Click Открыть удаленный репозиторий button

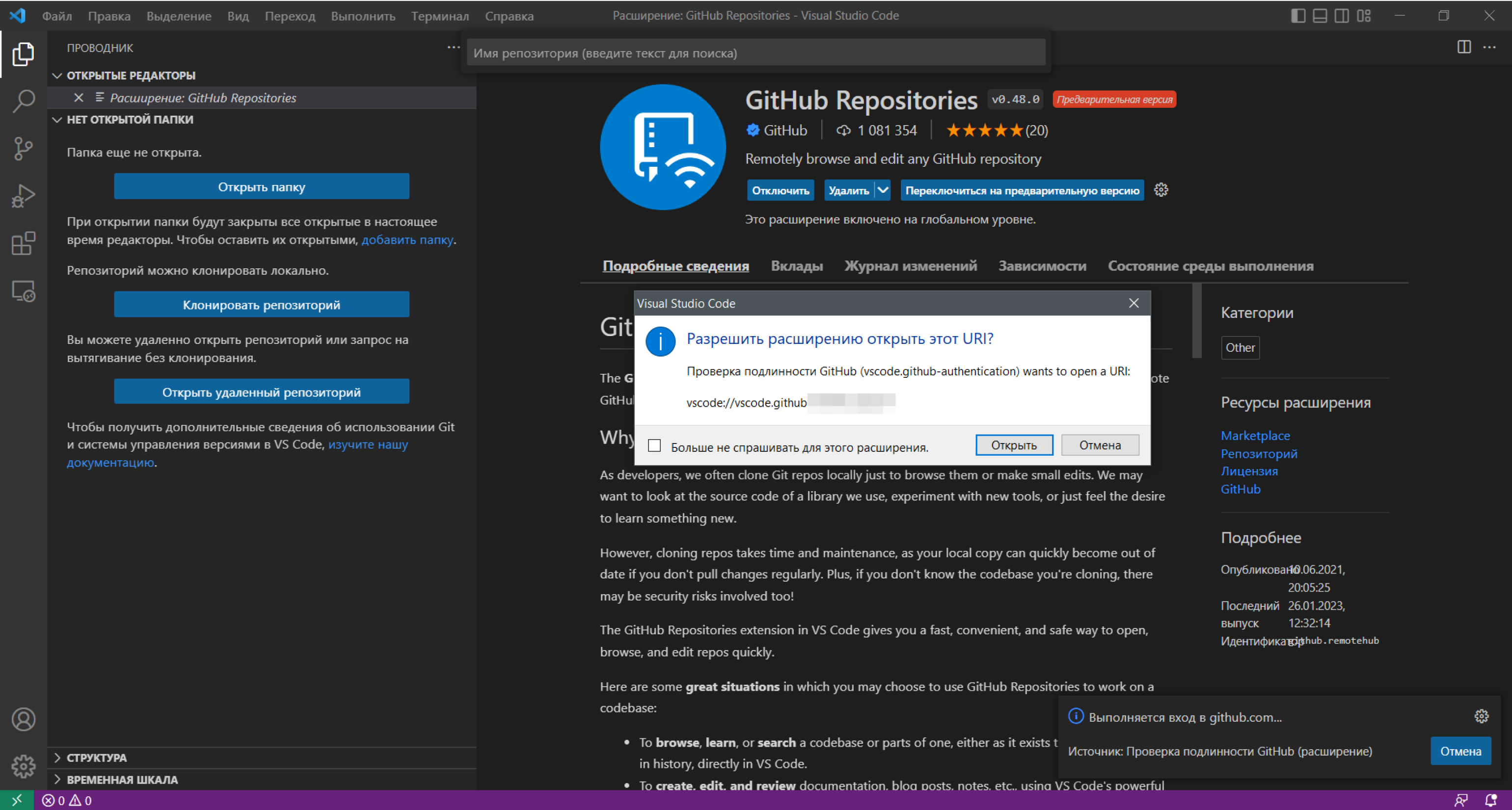262,392
